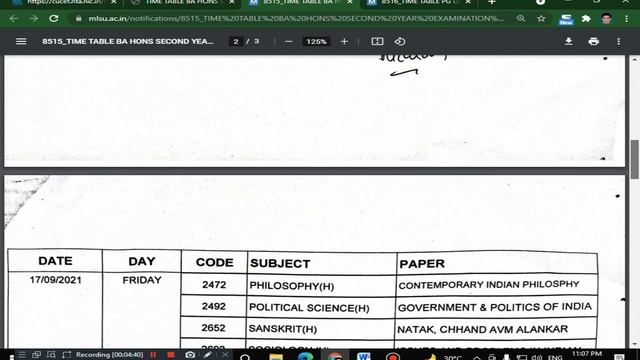This screenshot has height=360, width=640.
Task: Click the PDF title 8515_TIME TABLE BA HONS
Action: pos(128,41)
